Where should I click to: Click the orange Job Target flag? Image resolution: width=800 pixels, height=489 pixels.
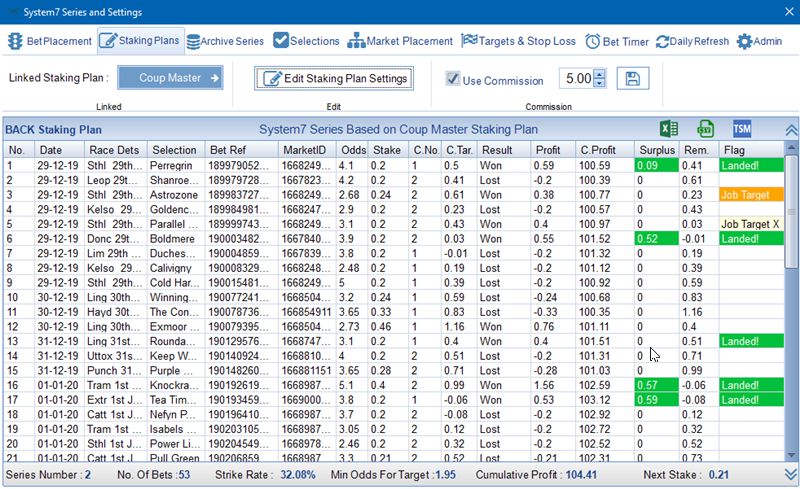(751, 194)
